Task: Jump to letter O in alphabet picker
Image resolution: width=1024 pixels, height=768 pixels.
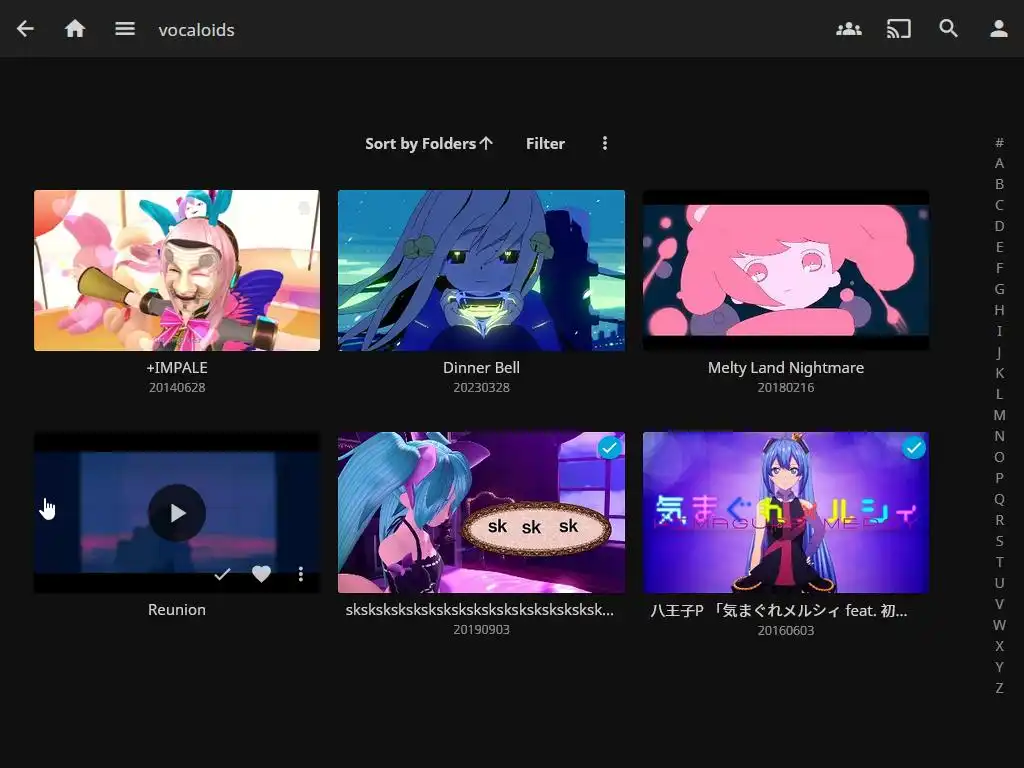Action: [x=999, y=456]
